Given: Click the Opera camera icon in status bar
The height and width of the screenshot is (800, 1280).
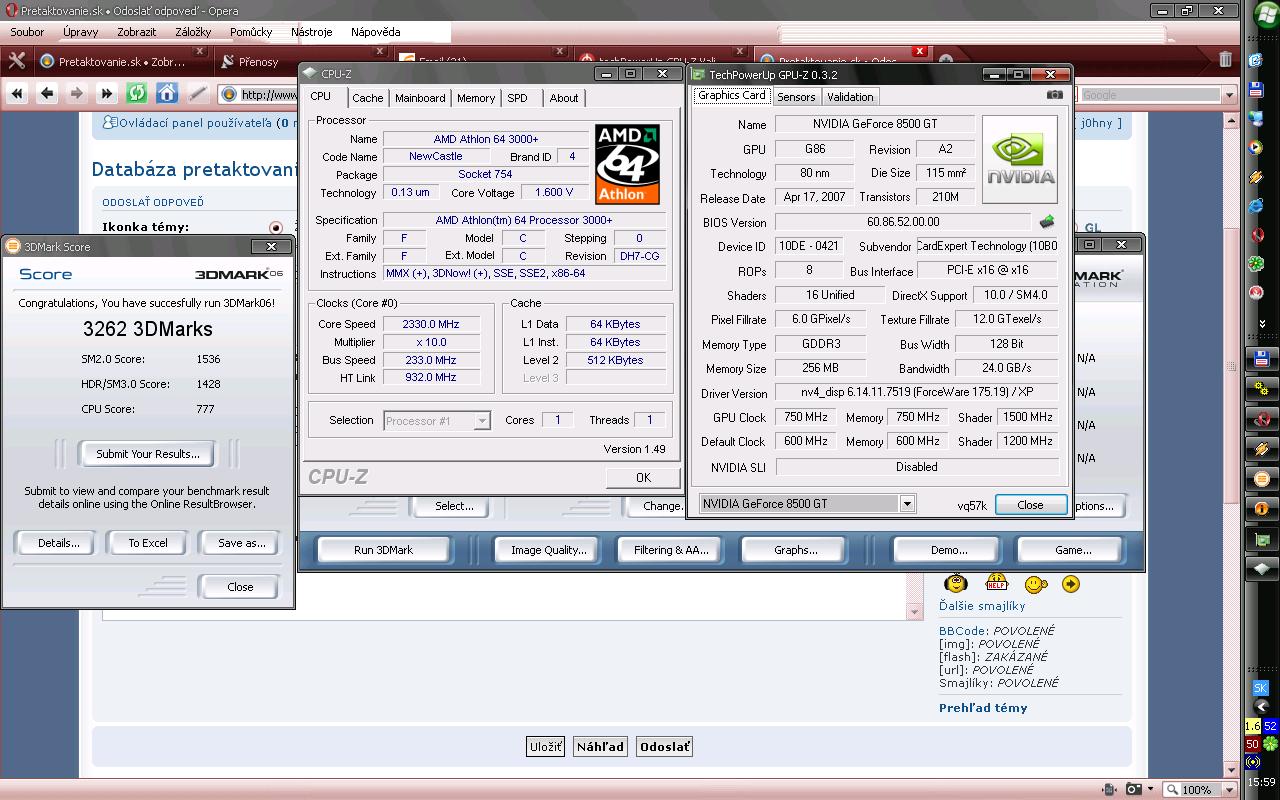Looking at the screenshot, I should [x=1134, y=789].
